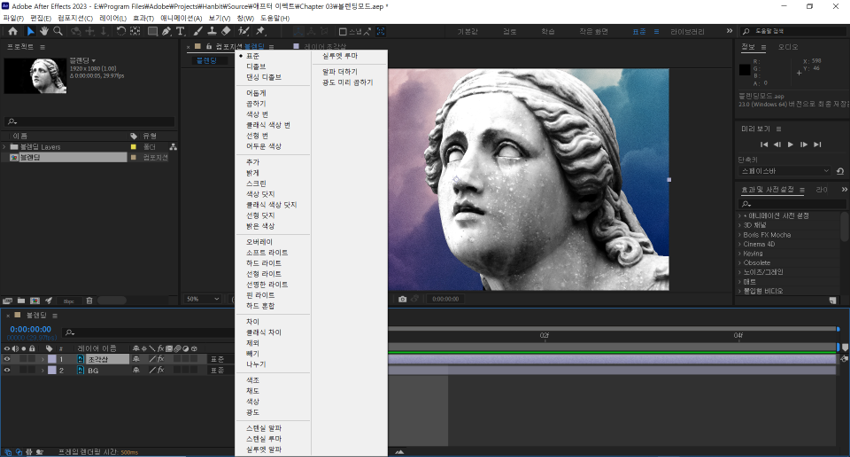Image resolution: width=850 pixels, height=457 pixels.
Task: Toggle the lock box for layer 1
Action: pos(32,359)
